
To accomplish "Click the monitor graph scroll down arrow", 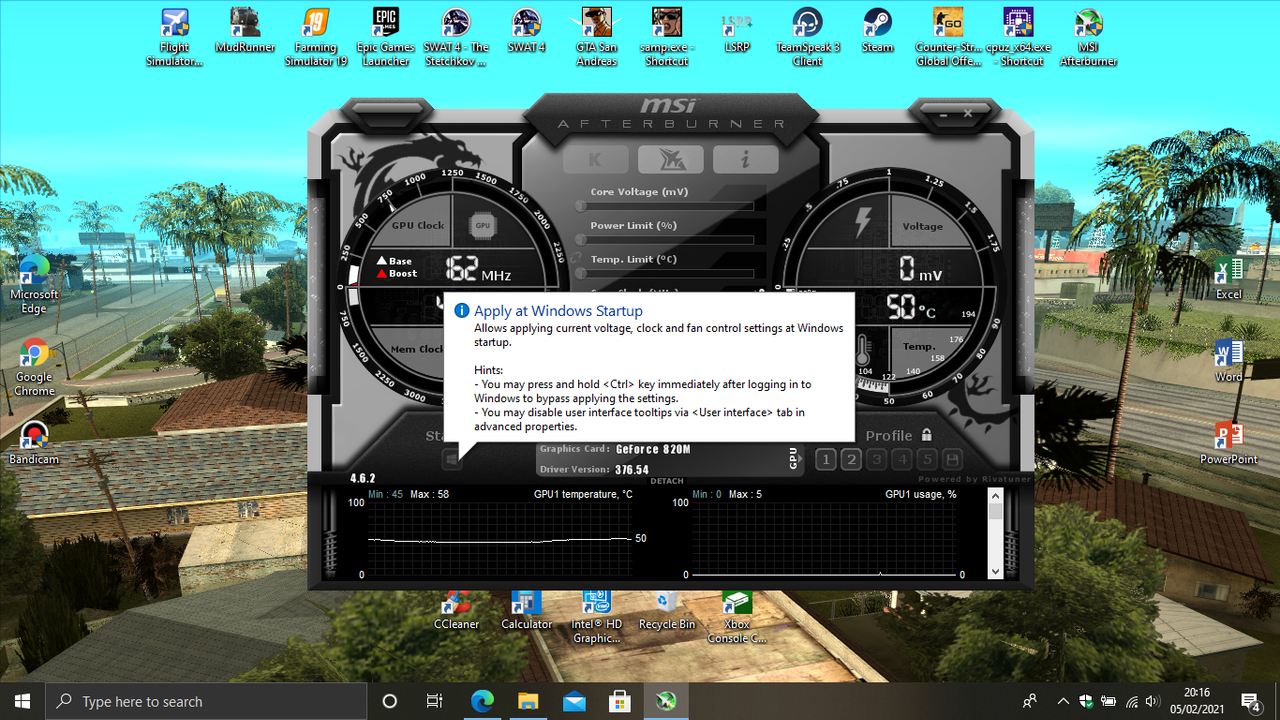I will [x=995, y=571].
